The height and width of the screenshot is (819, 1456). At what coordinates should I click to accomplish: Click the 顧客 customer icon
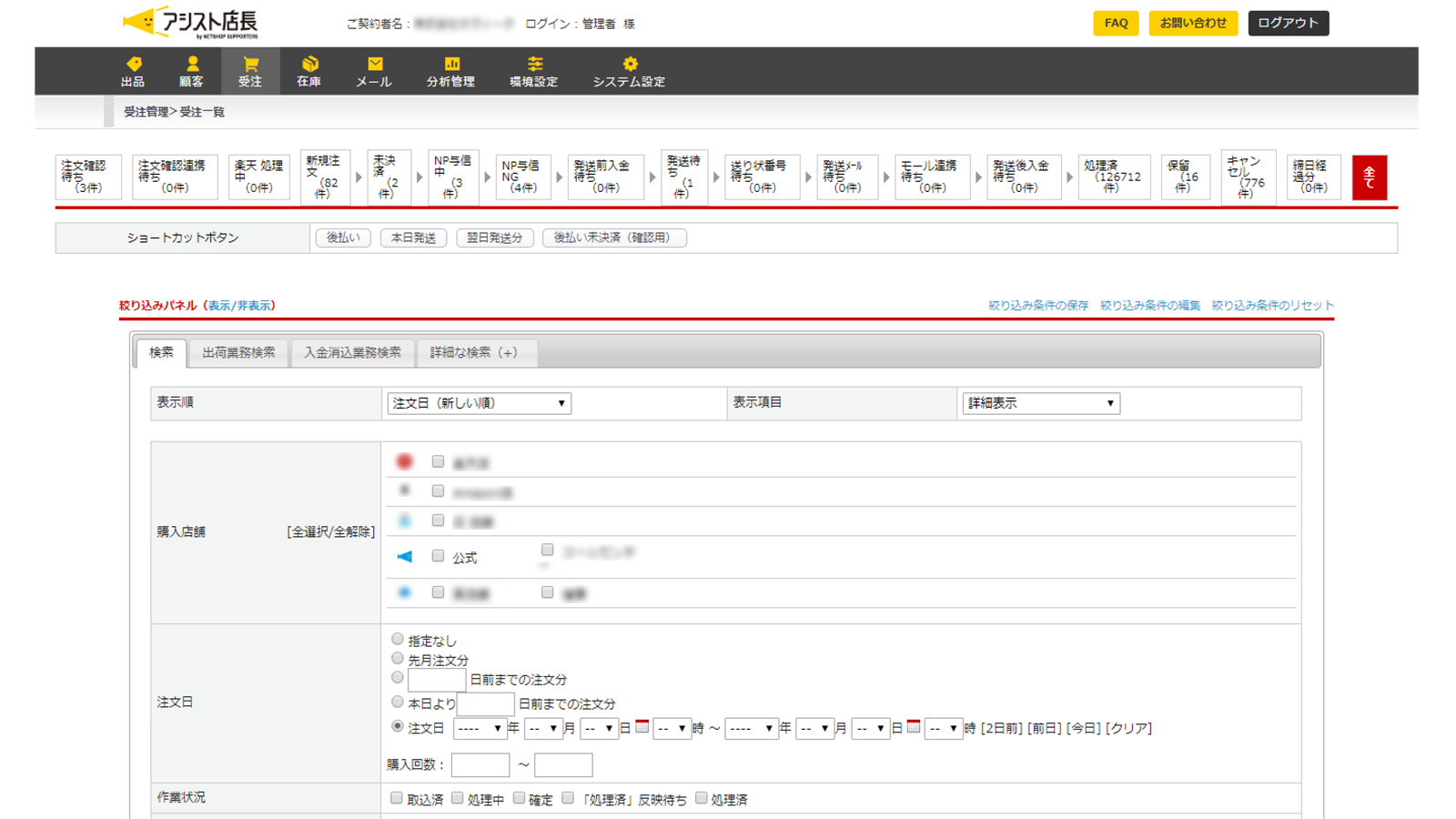point(191,64)
